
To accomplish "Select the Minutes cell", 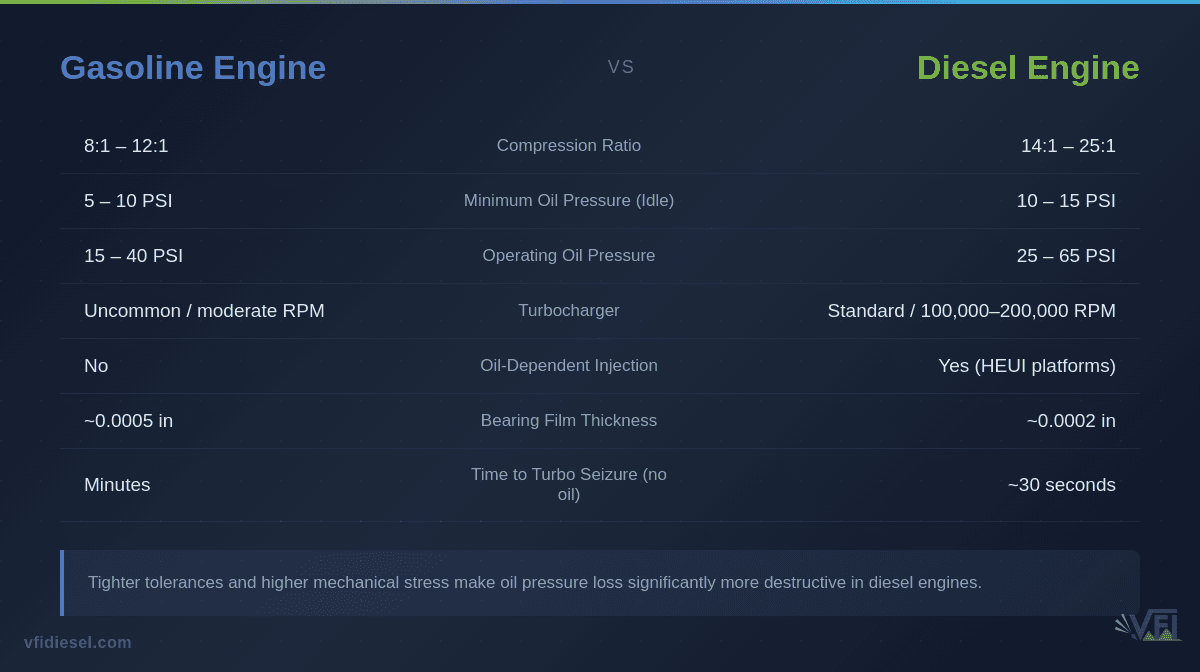I will (117, 484).
